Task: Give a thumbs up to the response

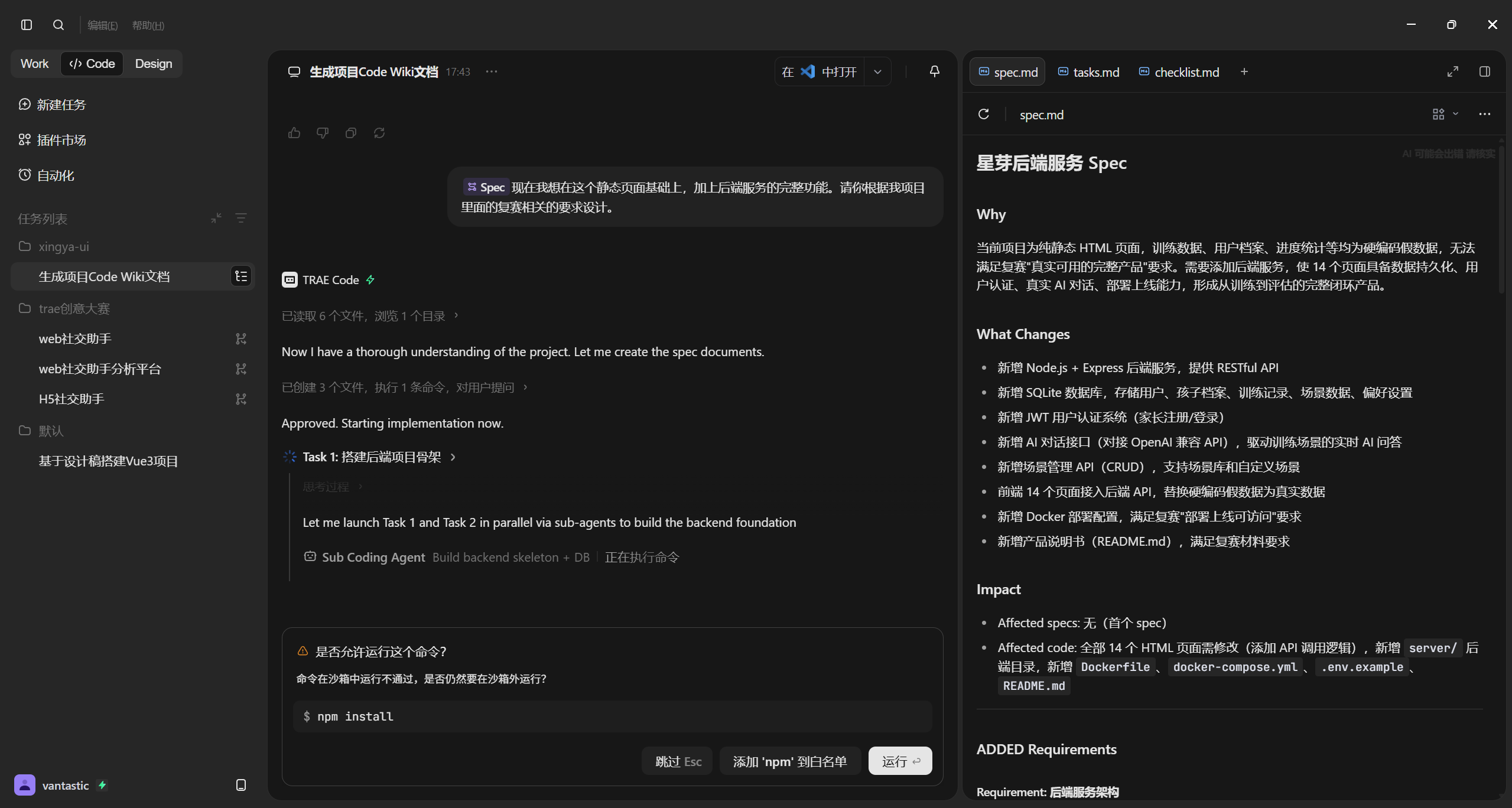Action: (294, 133)
